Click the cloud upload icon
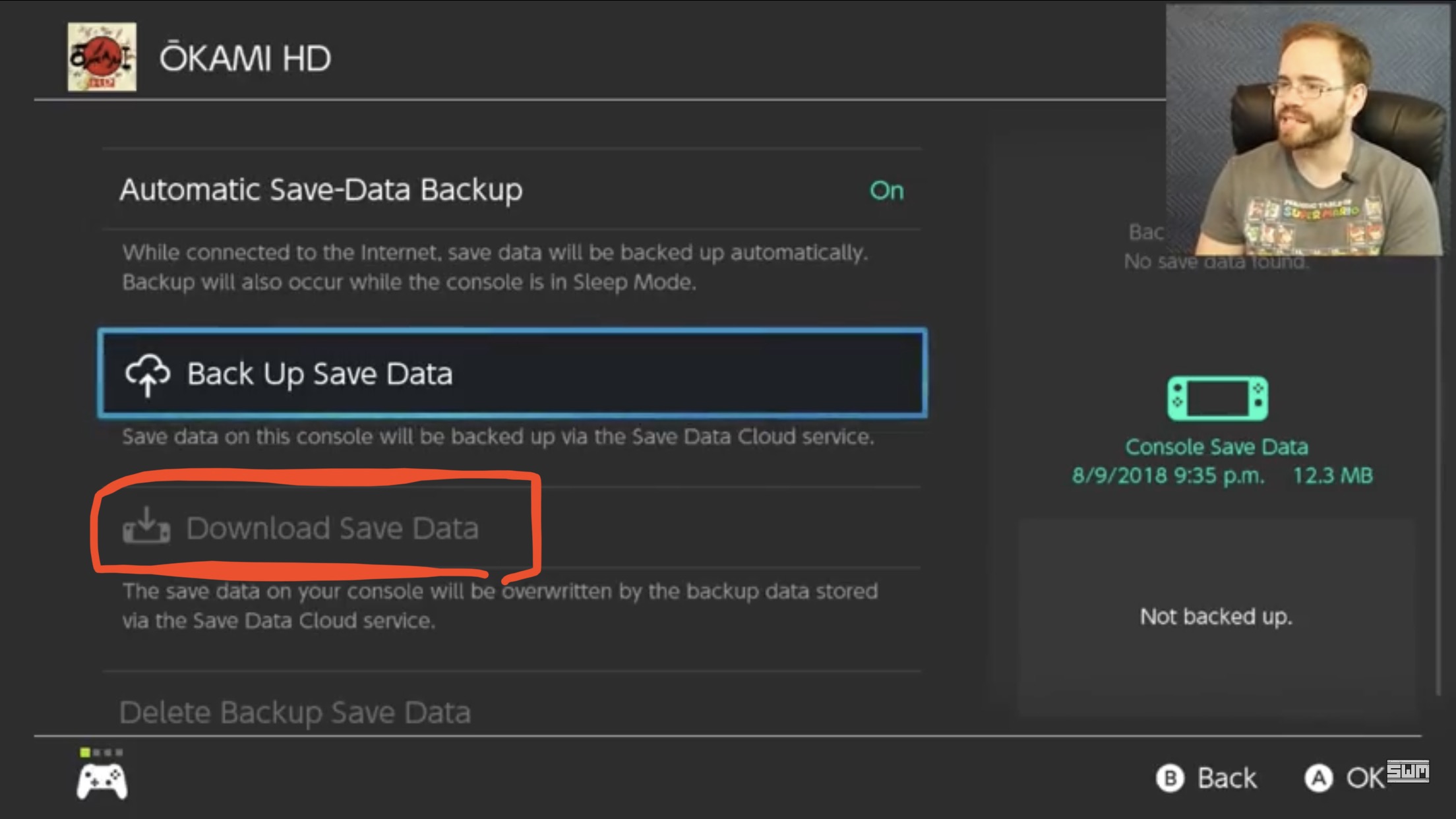This screenshot has width=1456, height=819. click(x=148, y=375)
